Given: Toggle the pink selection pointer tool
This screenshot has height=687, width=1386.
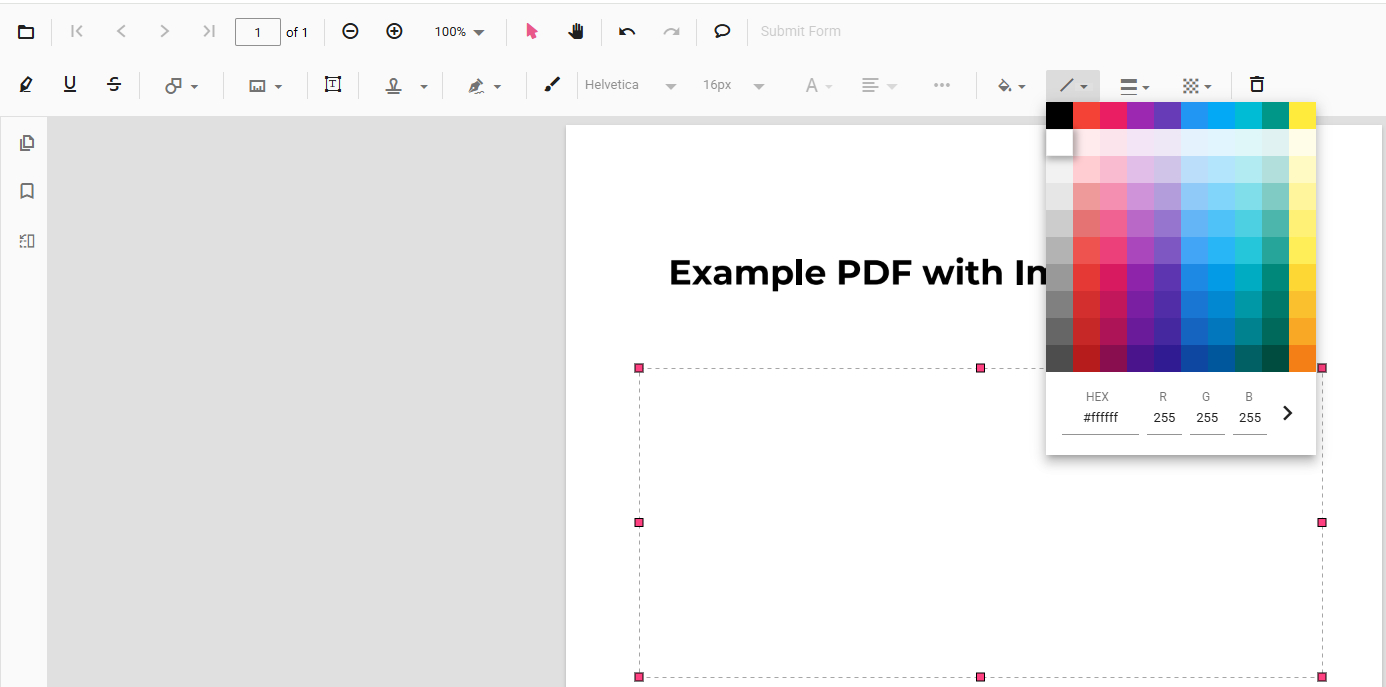Looking at the screenshot, I should (531, 32).
